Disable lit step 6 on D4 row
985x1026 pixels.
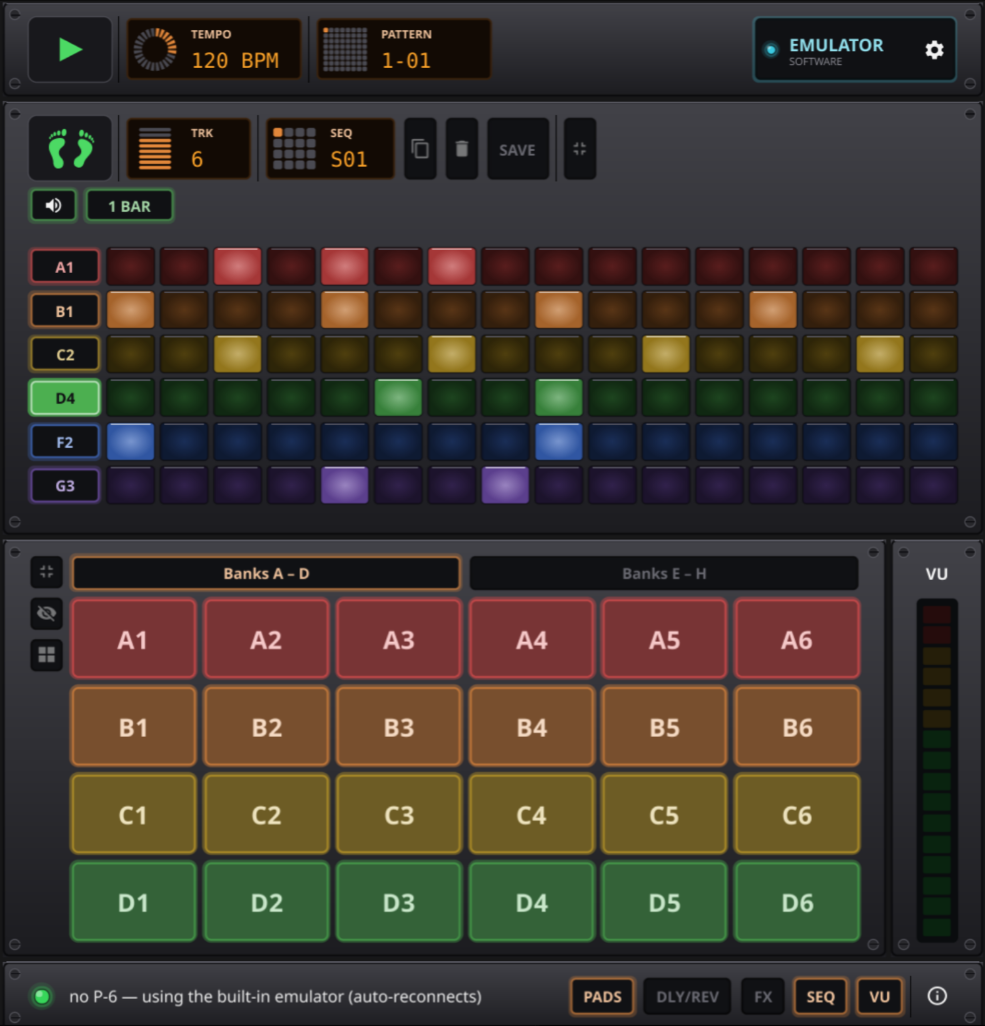tap(398, 398)
